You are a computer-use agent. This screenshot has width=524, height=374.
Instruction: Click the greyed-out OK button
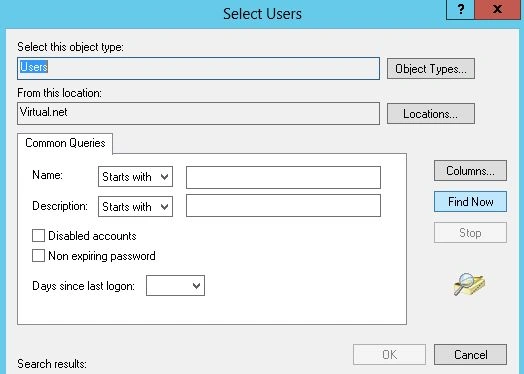(389, 354)
